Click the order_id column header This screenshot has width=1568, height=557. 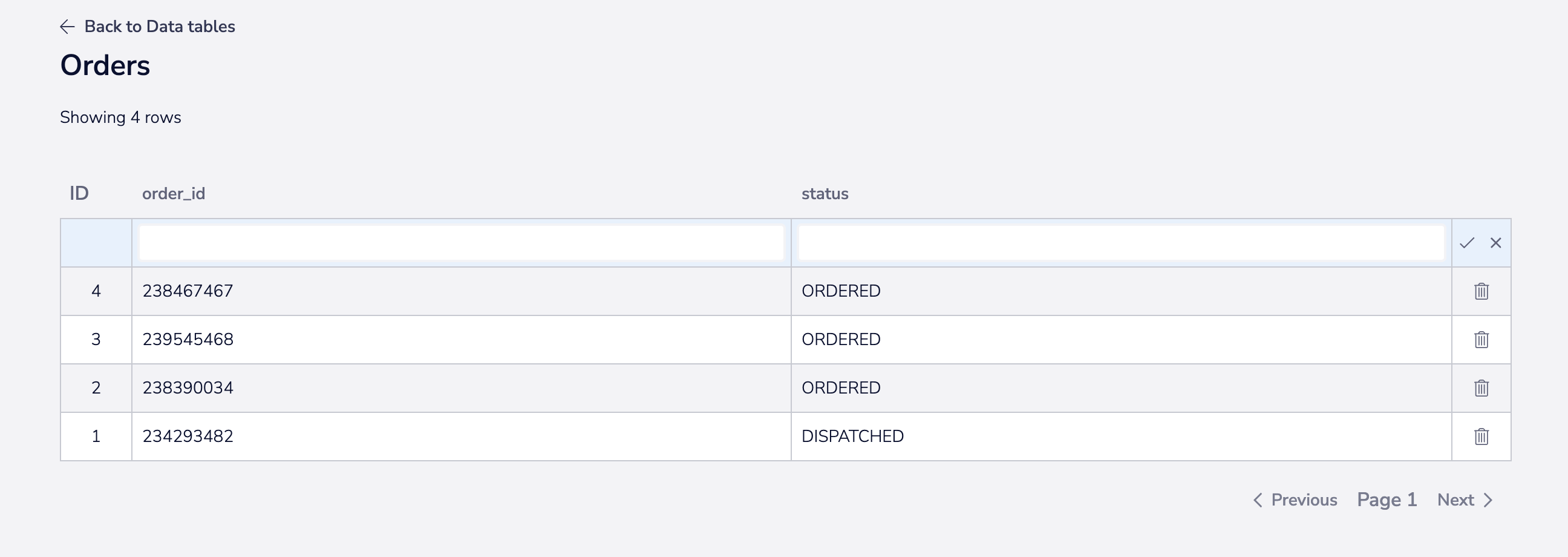point(173,193)
